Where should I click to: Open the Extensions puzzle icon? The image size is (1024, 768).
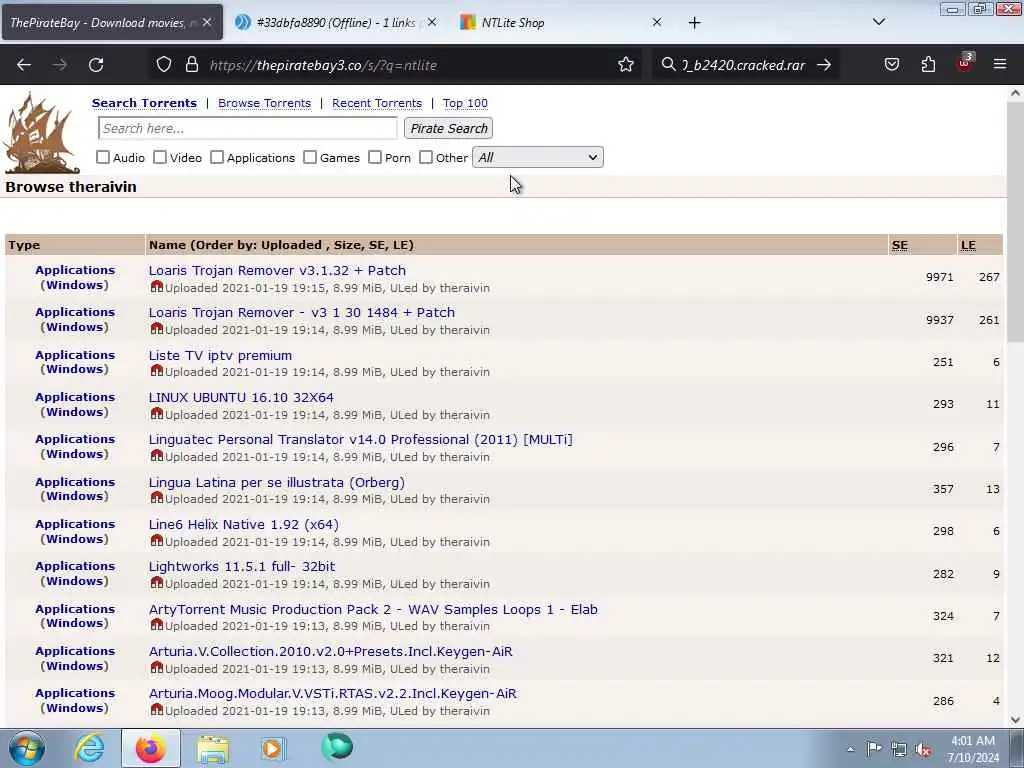pyautogui.click(x=928, y=65)
